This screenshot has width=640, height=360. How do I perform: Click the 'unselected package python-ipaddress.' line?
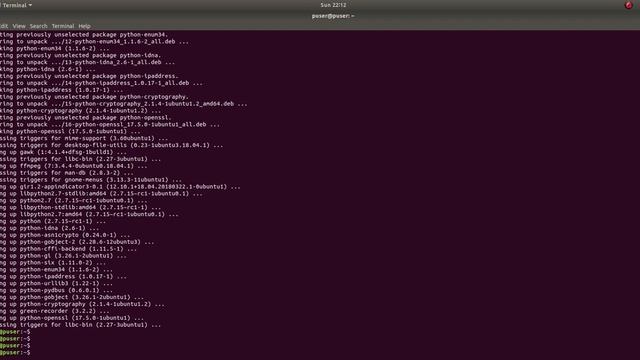tap(89, 76)
